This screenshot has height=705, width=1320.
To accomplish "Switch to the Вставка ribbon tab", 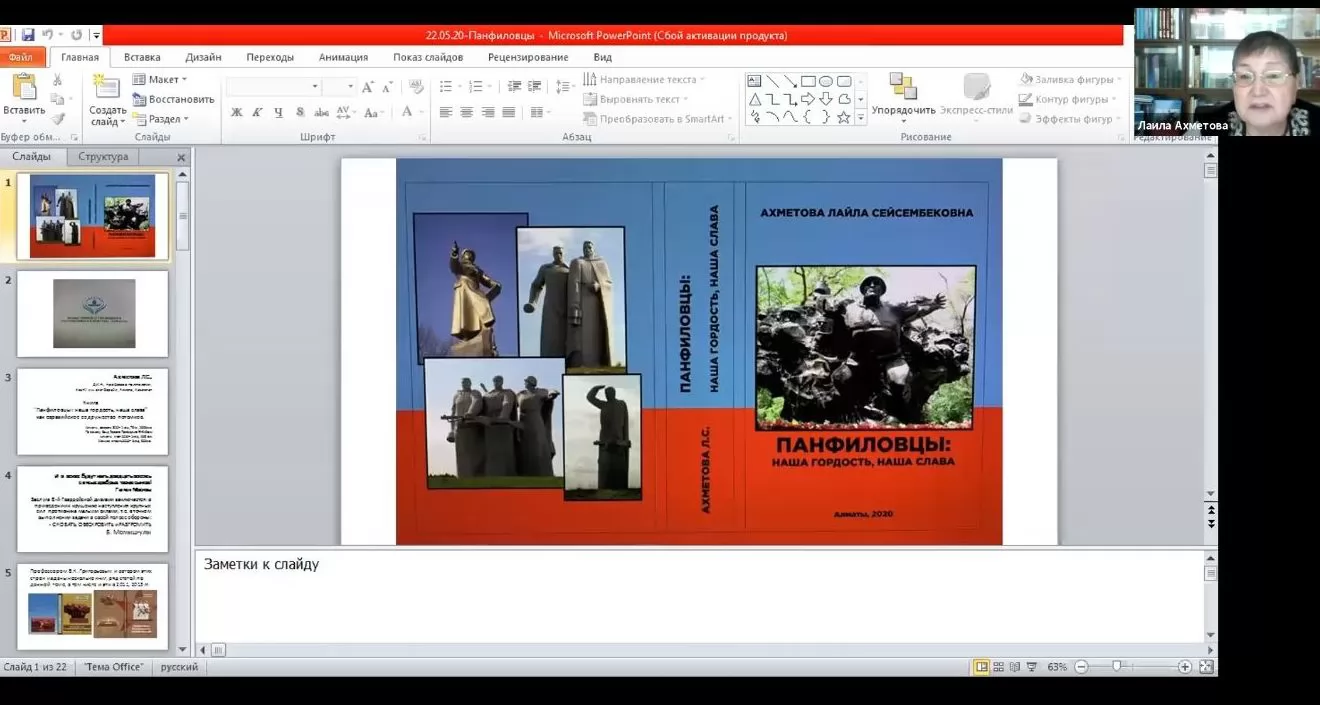I will click(x=142, y=57).
